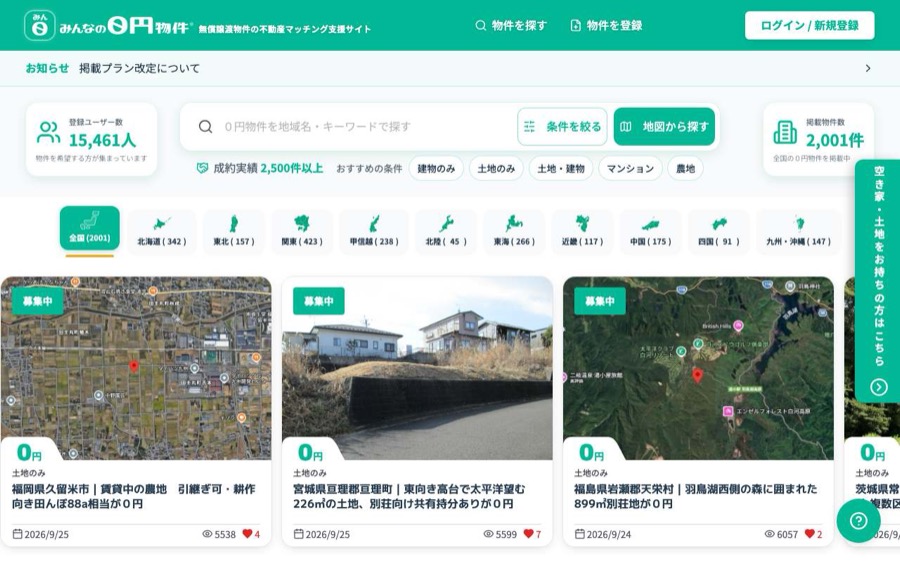The width and height of the screenshot is (900, 562).
Task: Click the search magnifier icon in header
Action: [x=480, y=26]
